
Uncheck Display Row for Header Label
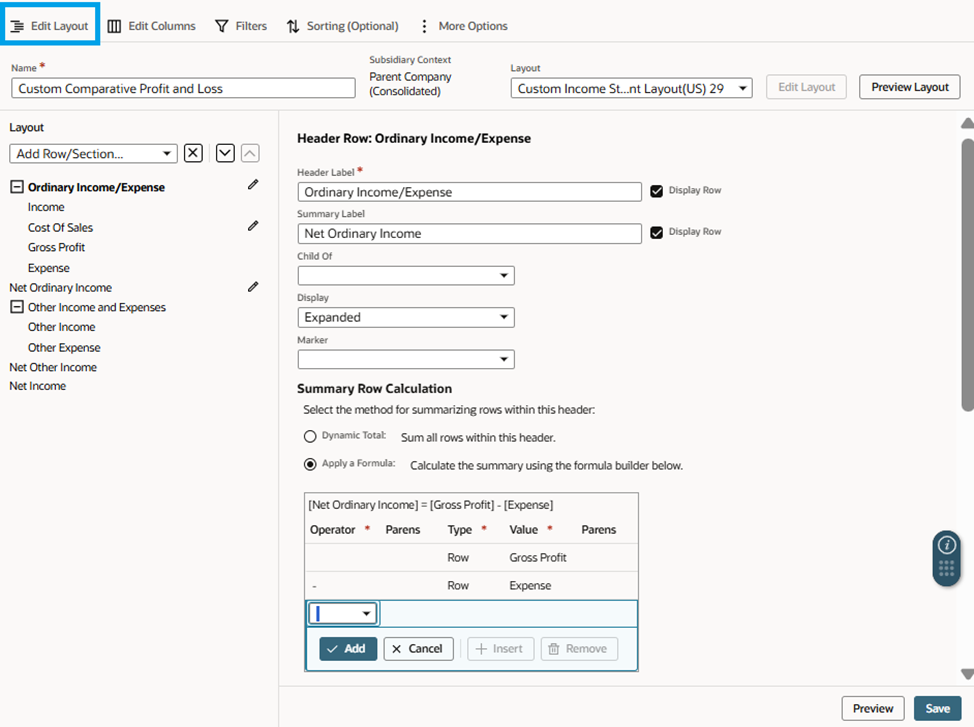[656, 191]
